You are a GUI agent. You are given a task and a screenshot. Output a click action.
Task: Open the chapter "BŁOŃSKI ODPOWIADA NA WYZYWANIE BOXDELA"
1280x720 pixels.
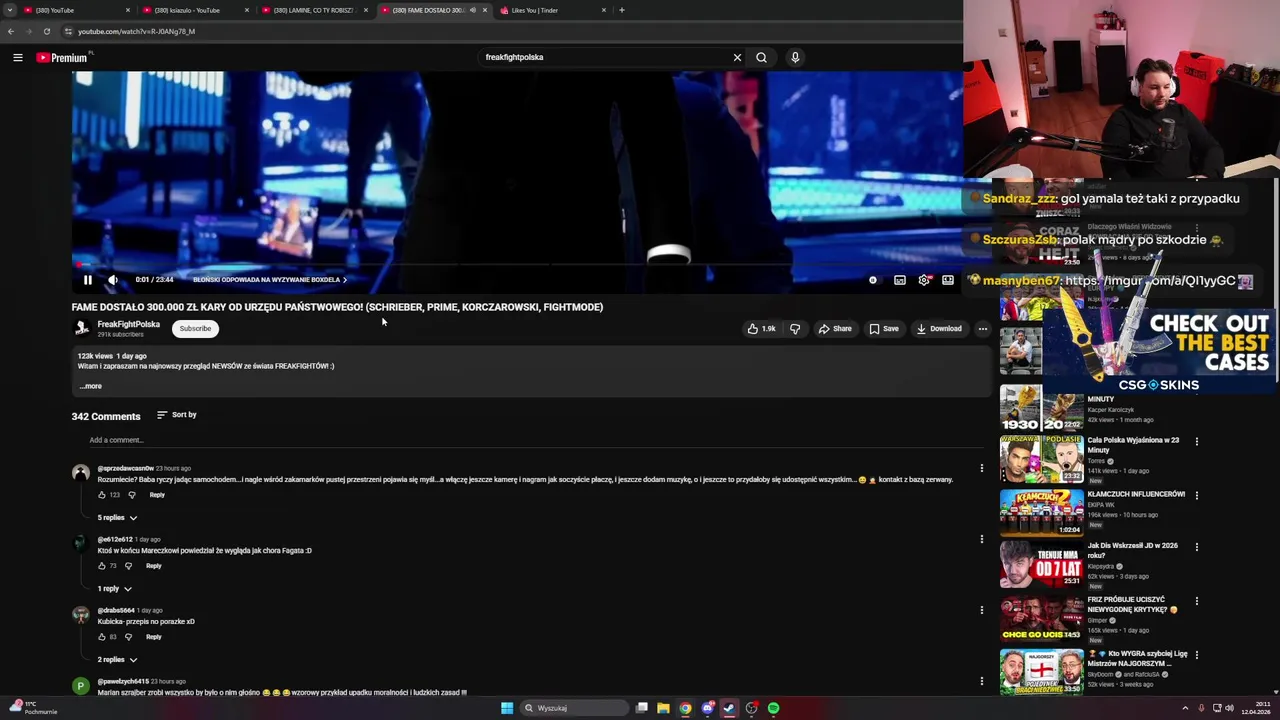pyautogui.click(x=270, y=280)
